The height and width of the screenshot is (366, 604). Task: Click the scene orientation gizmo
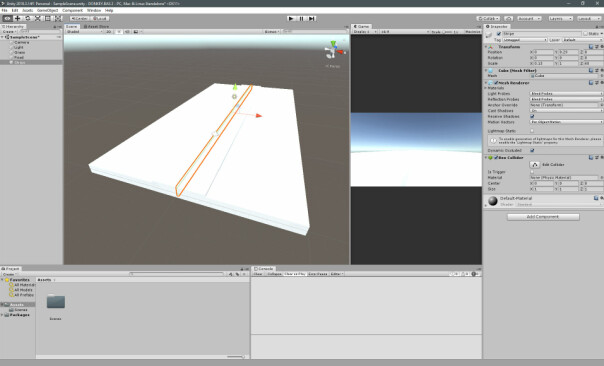pos(334,50)
